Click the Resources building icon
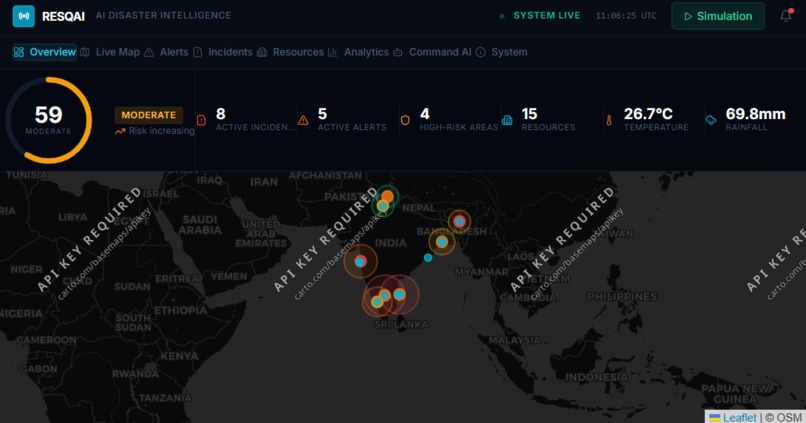This screenshot has width=806, height=423. (507, 120)
